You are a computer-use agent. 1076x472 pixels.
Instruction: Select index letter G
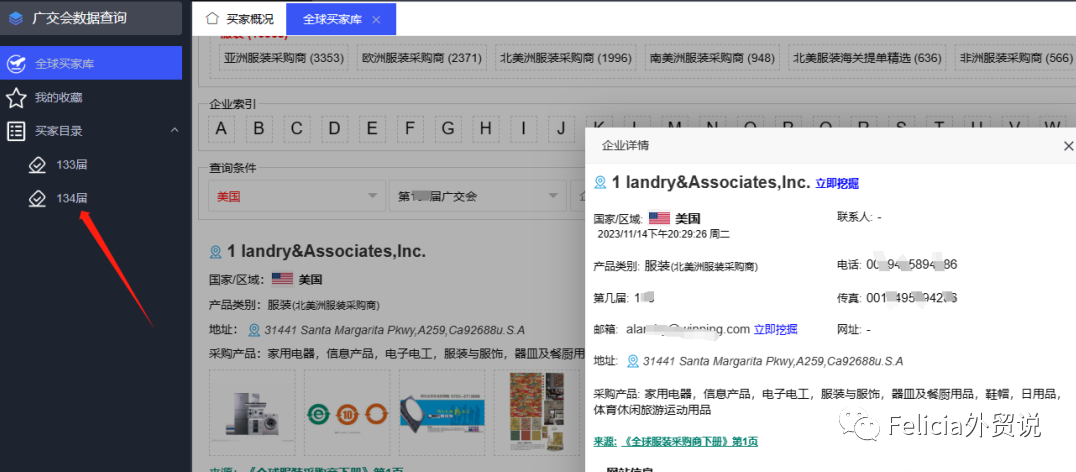pyautogui.click(x=448, y=128)
